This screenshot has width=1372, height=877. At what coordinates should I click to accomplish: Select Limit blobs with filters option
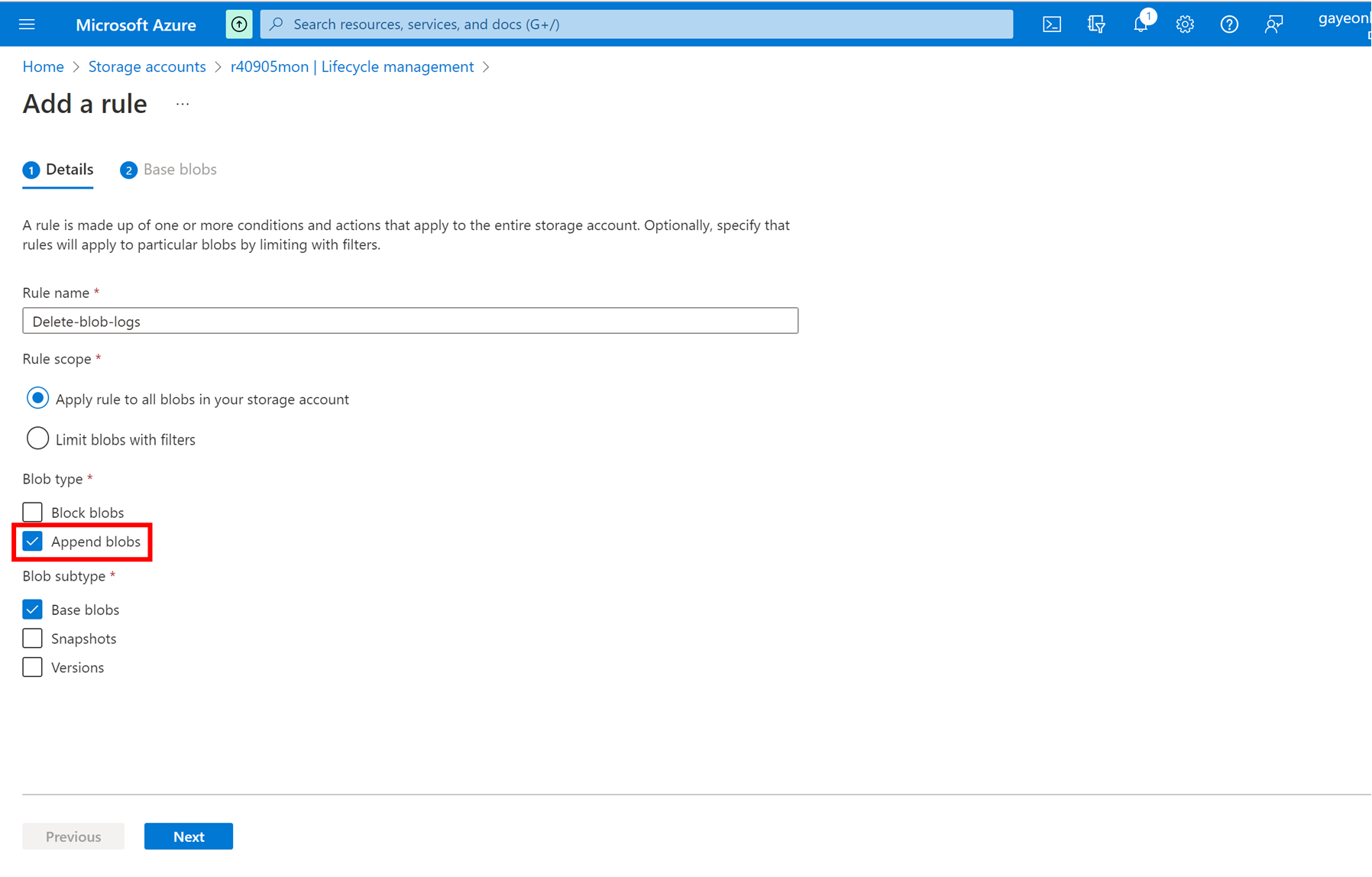click(37, 439)
